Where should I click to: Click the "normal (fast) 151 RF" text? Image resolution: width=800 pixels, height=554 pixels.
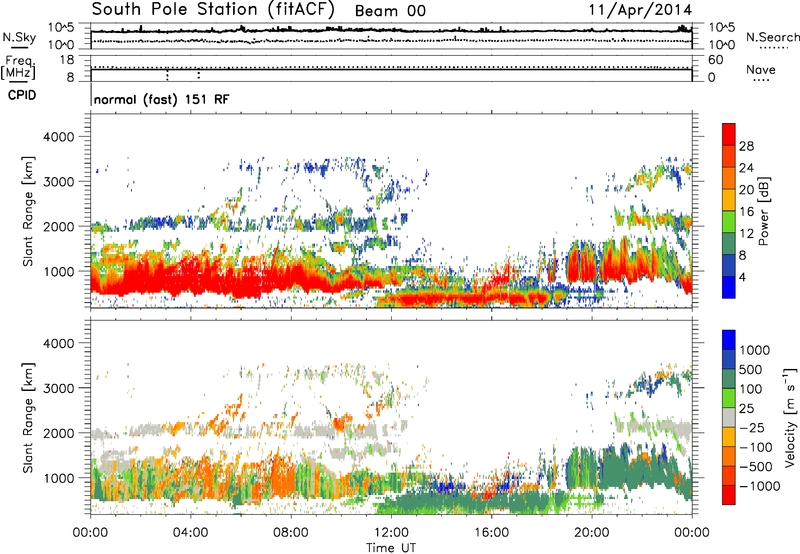coord(161,99)
